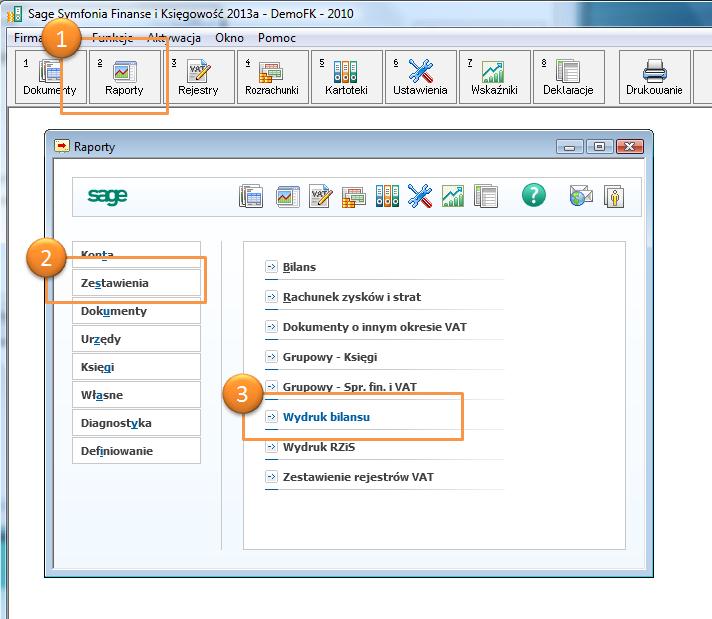Open Rachunek zysków i strat report
This screenshot has width=712, height=619.
(352, 297)
